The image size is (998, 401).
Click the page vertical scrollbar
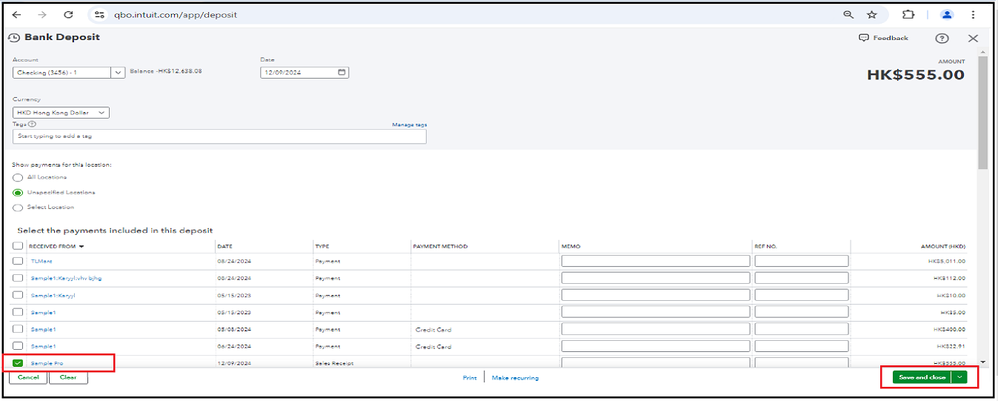coord(983,111)
